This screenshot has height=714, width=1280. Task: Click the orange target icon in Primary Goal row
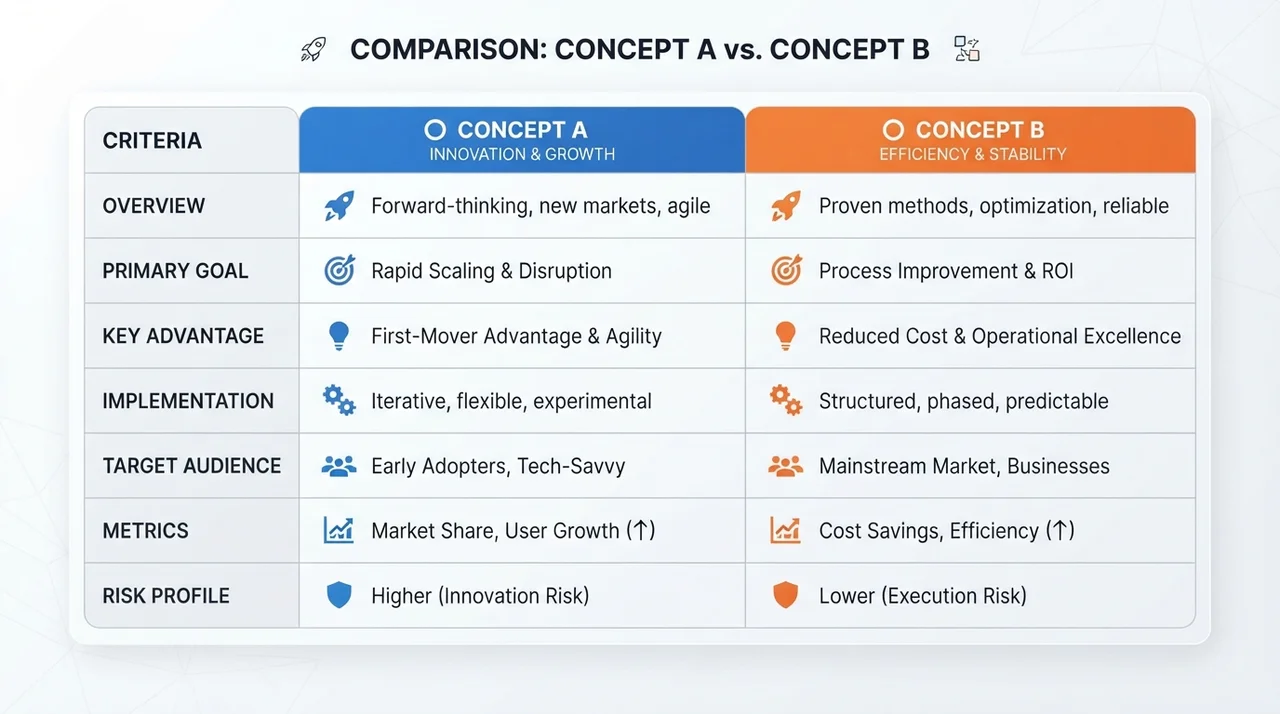[785, 271]
